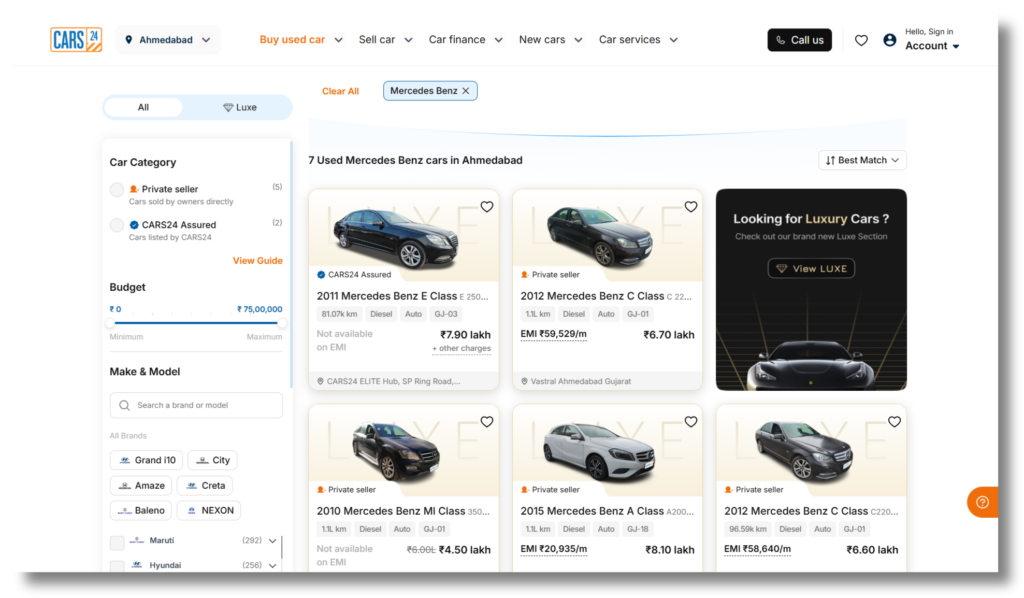Viewport: 1024px width, 598px height.
Task: Check the Maruti brand checkbox
Action: 115,540
